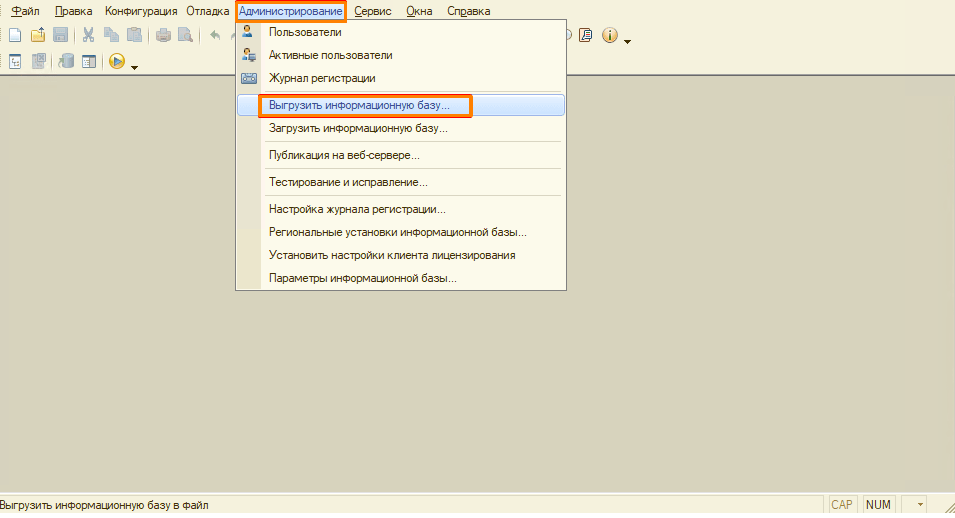Click status text 'Выгрузить информационную базу в файл'
The height and width of the screenshot is (518, 955).
click(x=104, y=505)
